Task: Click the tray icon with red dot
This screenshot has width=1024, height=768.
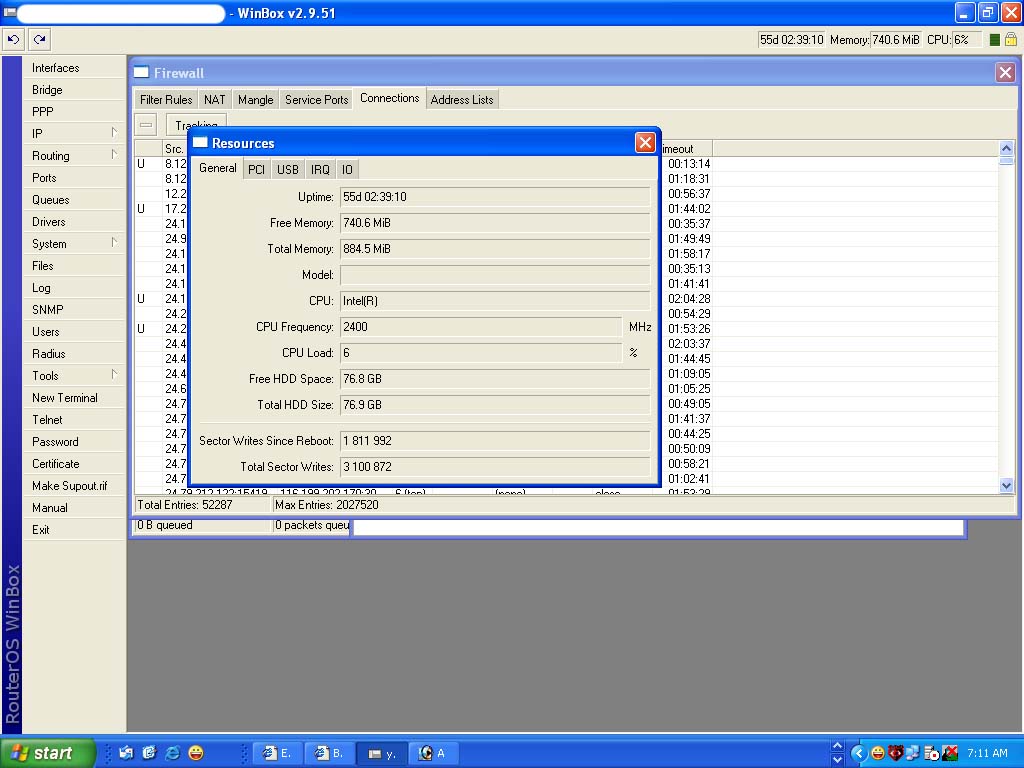Action: click(x=931, y=753)
